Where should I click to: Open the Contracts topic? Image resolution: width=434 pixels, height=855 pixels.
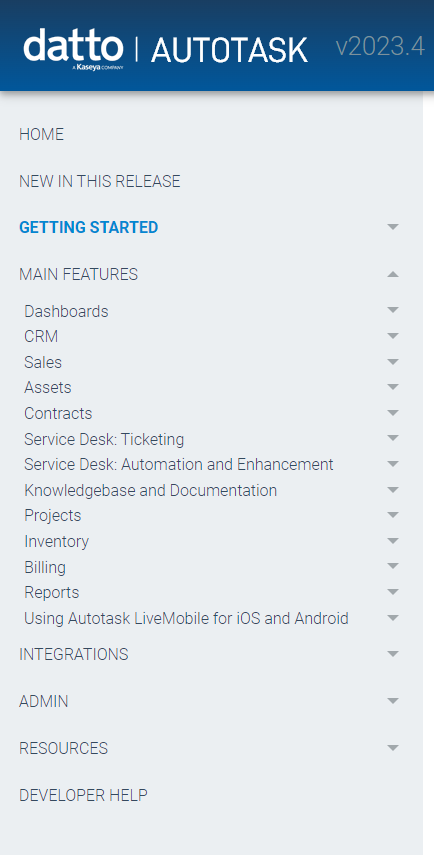click(x=58, y=413)
